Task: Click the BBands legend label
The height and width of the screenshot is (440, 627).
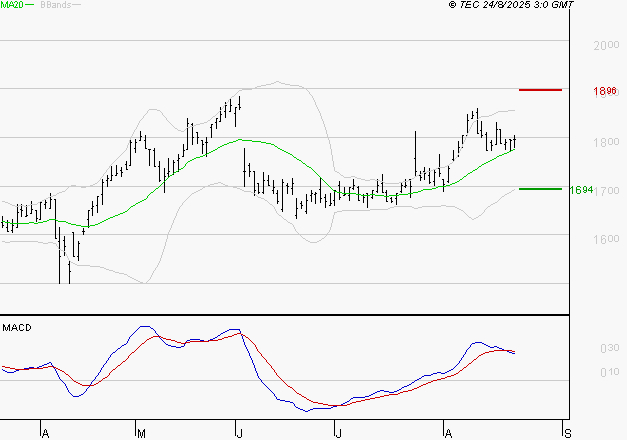Action: pyautogui.click(x=56, y=5)
